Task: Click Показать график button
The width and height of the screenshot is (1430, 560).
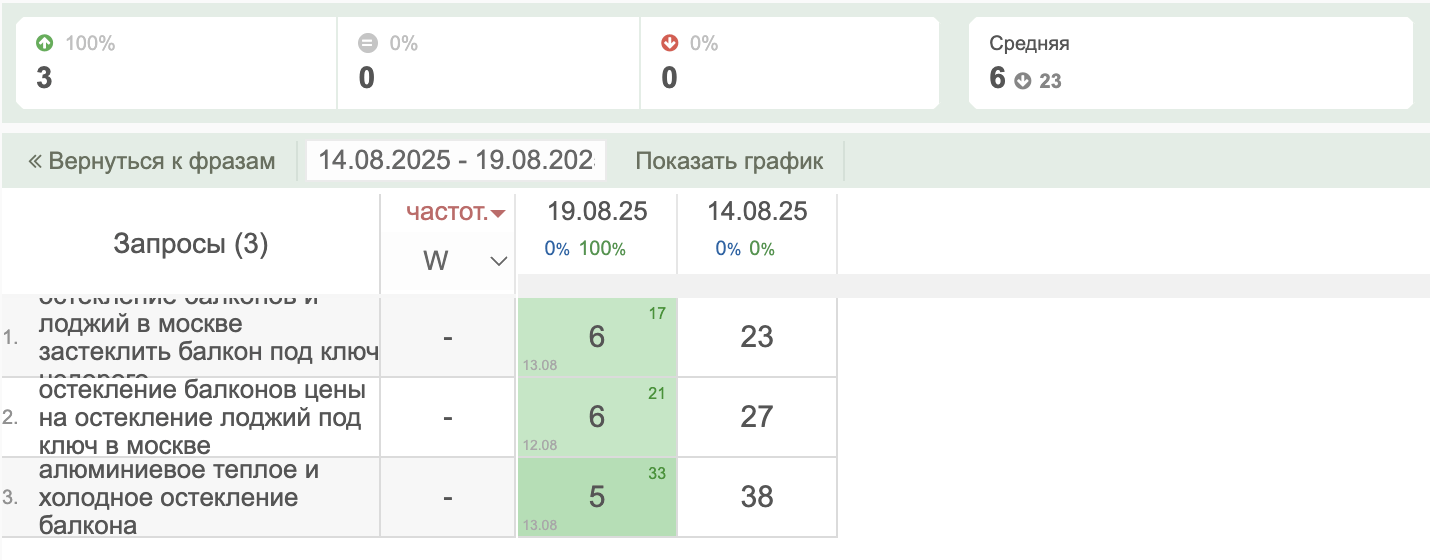Action: click(x=729, y=161)
